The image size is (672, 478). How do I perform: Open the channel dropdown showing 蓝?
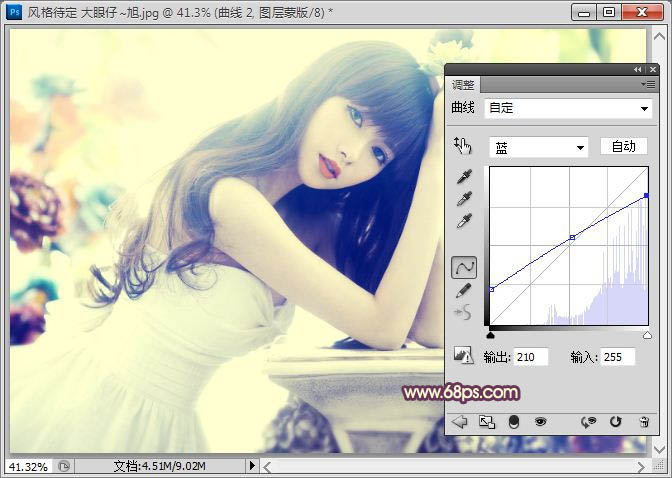click(538, 147)
